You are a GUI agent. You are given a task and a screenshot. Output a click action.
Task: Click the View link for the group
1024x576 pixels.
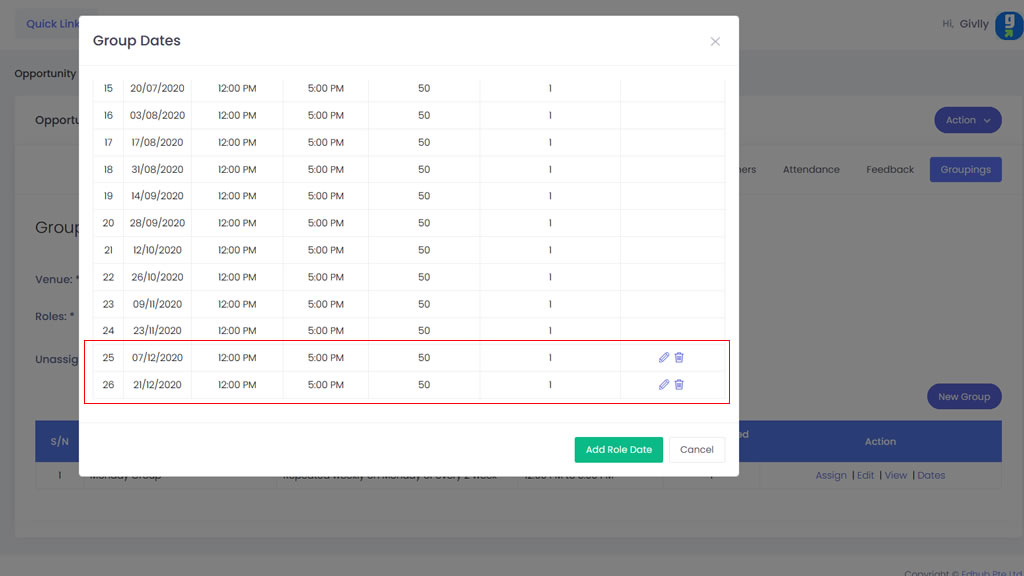coord(896,476)
